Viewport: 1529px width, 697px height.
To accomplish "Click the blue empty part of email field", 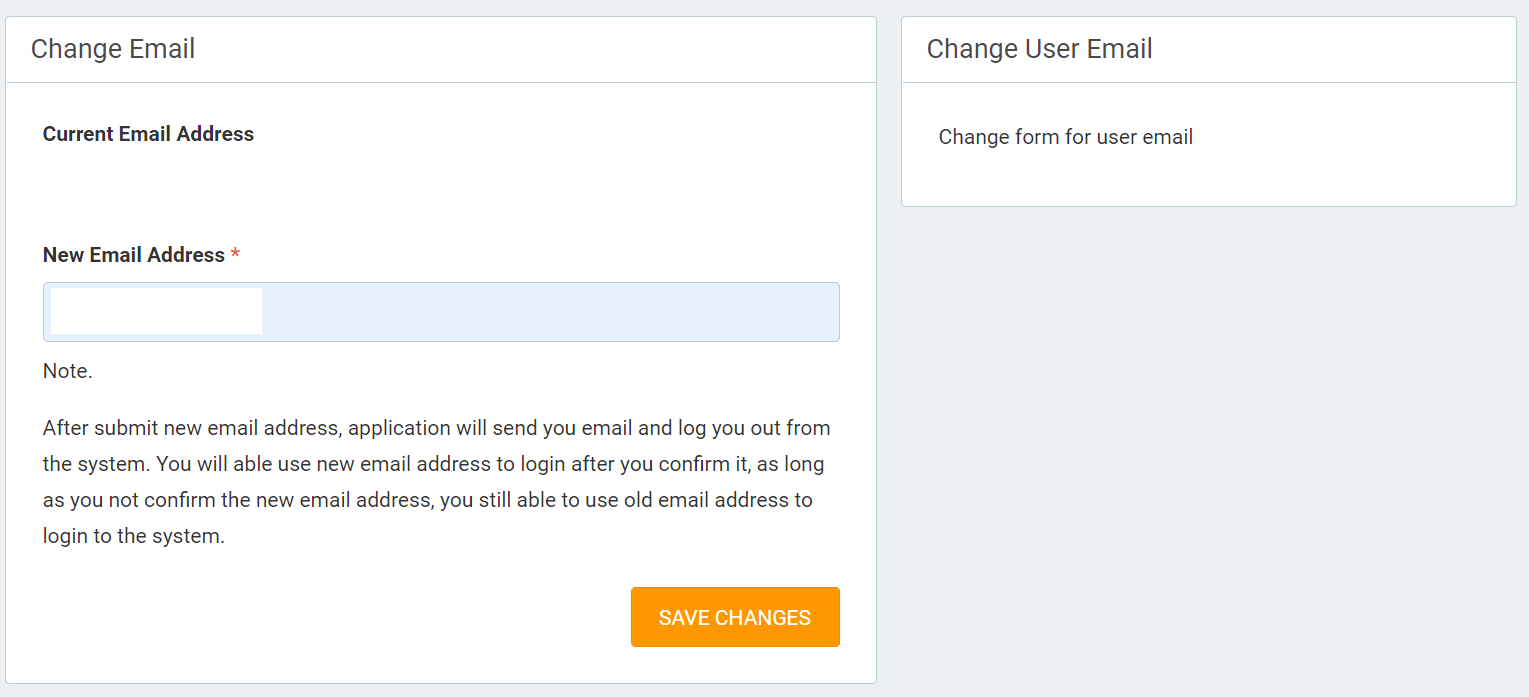I will pyautogui.click(x=550, y=312).
